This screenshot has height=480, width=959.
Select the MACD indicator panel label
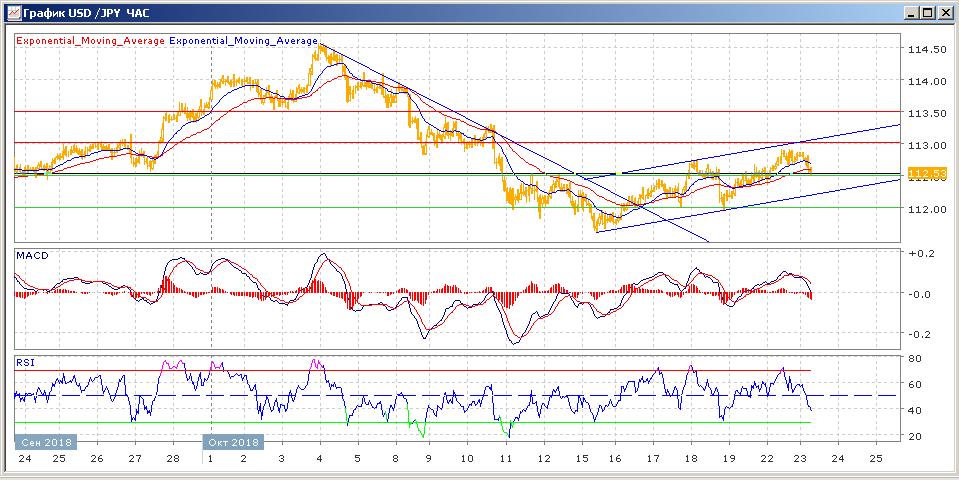click(x=33, y=256)
